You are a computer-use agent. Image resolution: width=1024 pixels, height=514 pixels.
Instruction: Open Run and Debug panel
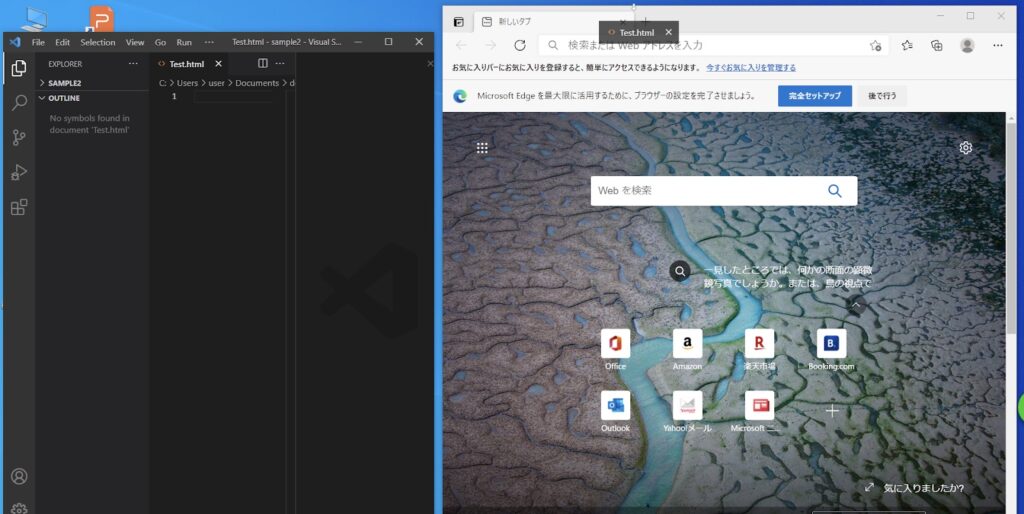pos(18,172)
